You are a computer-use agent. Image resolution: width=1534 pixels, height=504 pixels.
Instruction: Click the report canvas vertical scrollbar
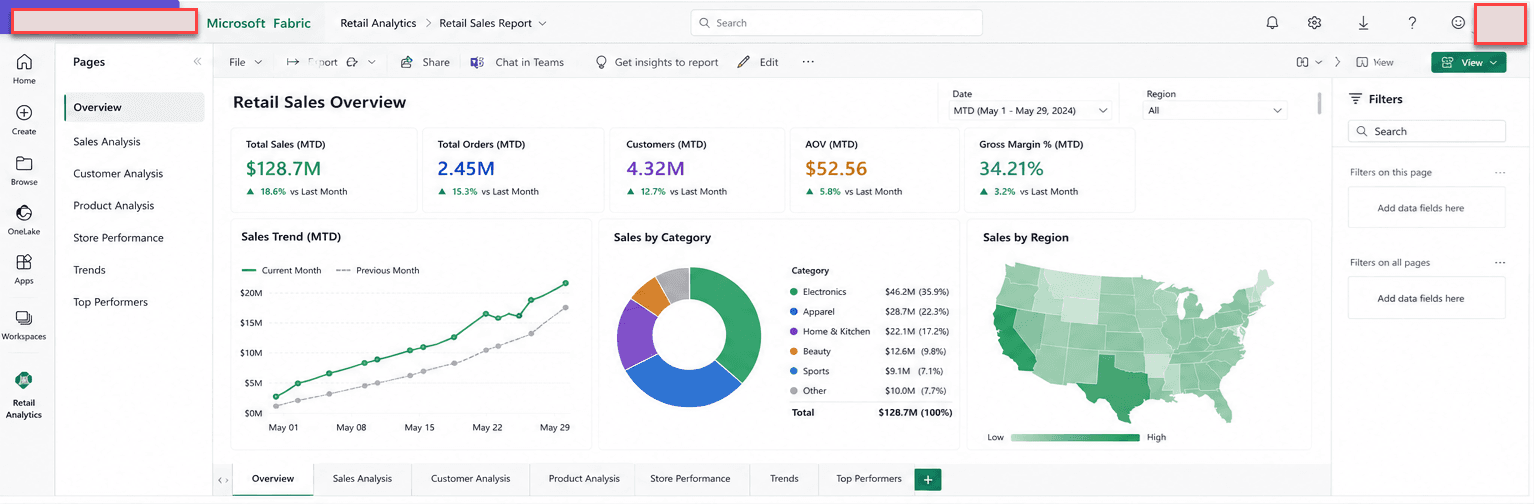click(x=1320, y=103)
